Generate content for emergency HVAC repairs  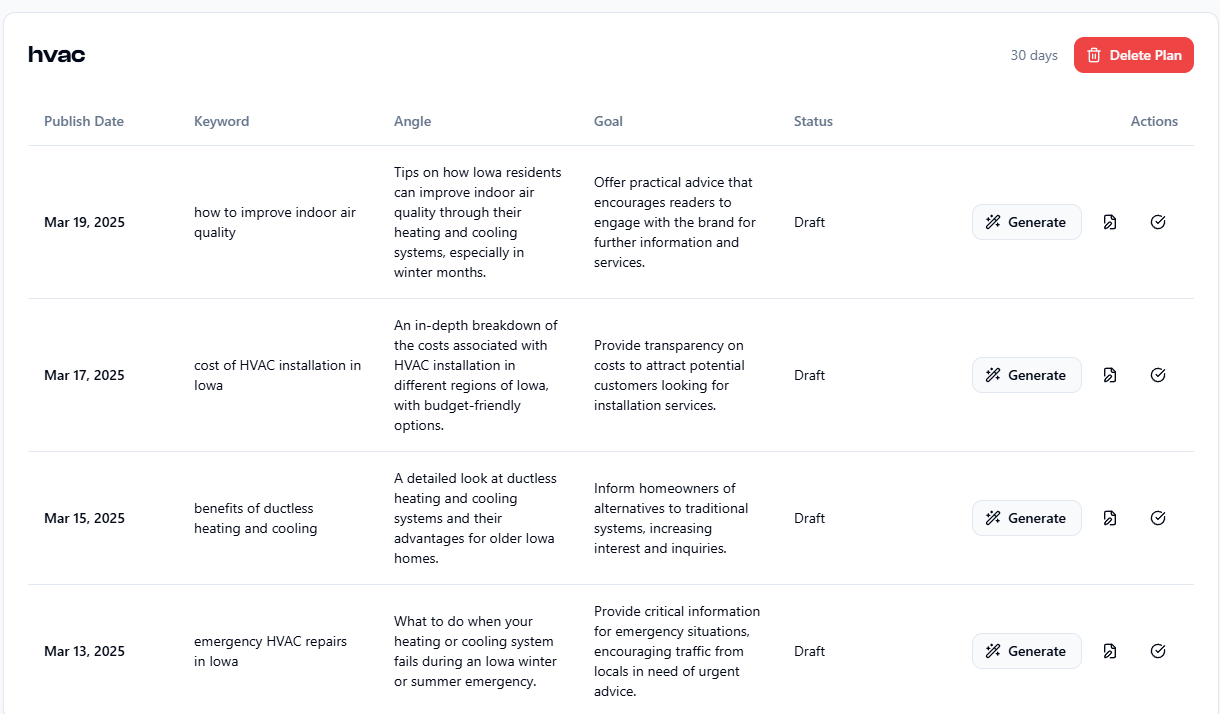1027,651
